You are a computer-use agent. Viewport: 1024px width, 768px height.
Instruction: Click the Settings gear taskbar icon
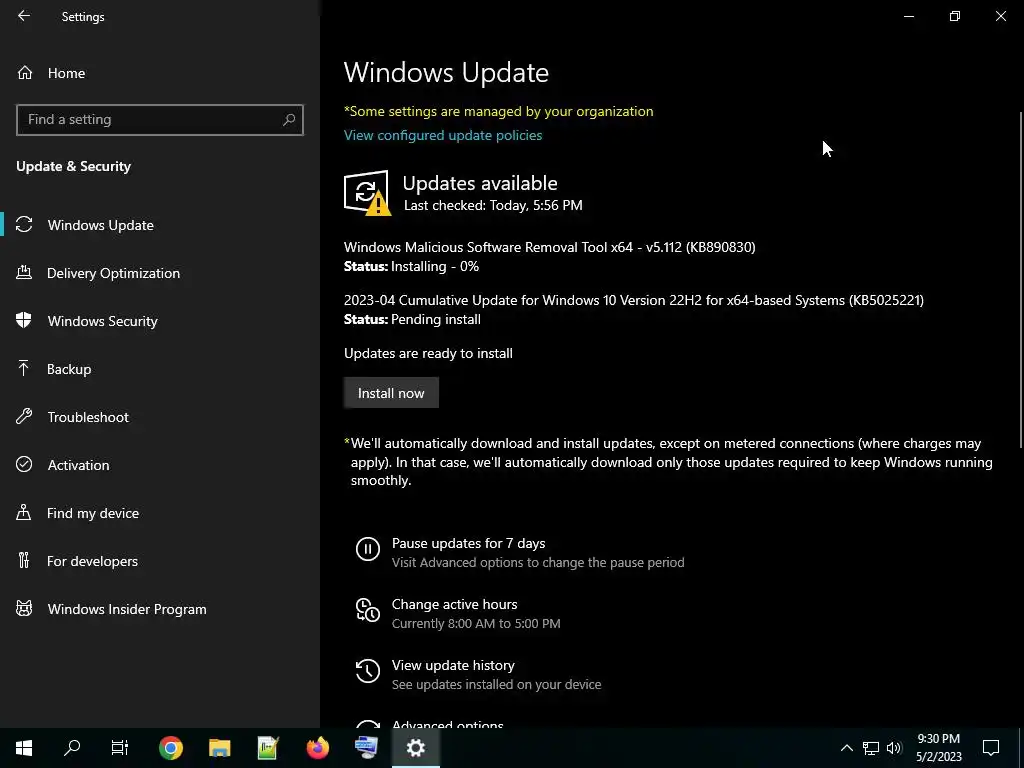[x=415, y=748]
